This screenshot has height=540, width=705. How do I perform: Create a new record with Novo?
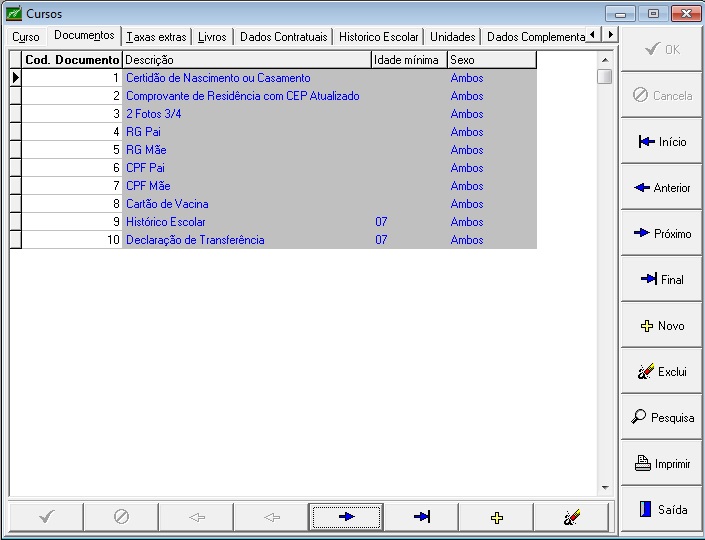(662, 326)
